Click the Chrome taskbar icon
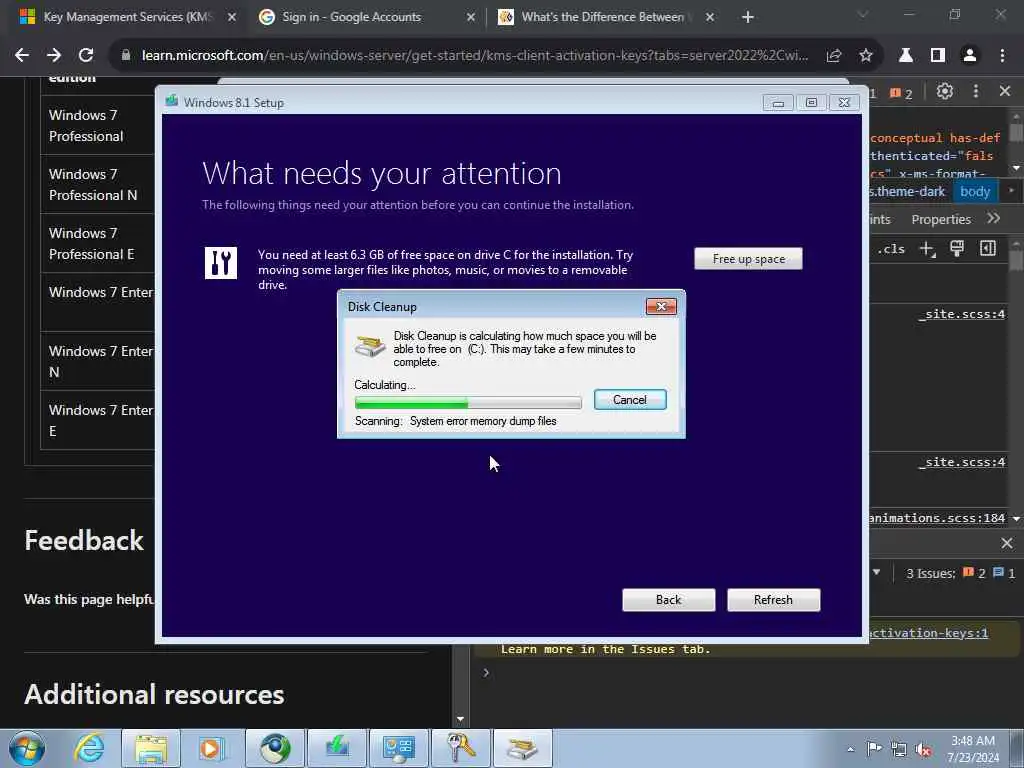The width and height of the screenshot is (1024, 768). click(275, 748)
